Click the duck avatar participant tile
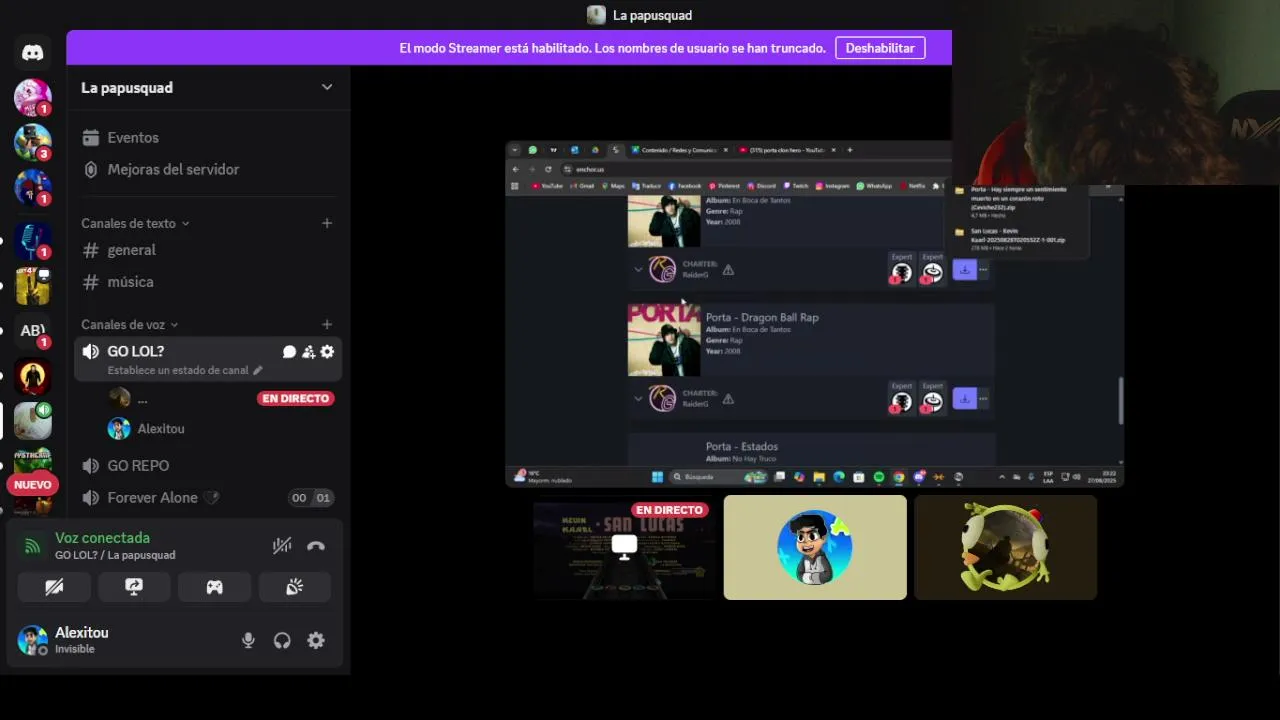This screenshot has height=720, width=1280. click(x=1005, y=548)
